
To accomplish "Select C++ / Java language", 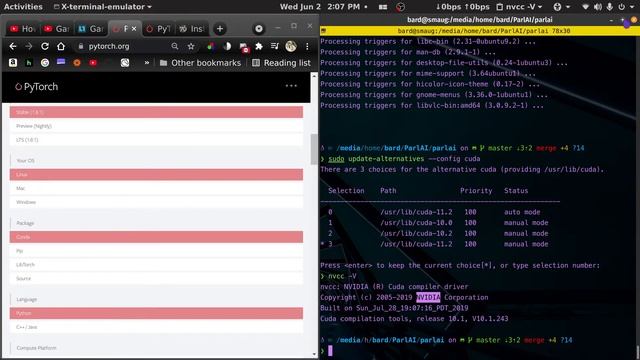I will (x=156, y=327).
